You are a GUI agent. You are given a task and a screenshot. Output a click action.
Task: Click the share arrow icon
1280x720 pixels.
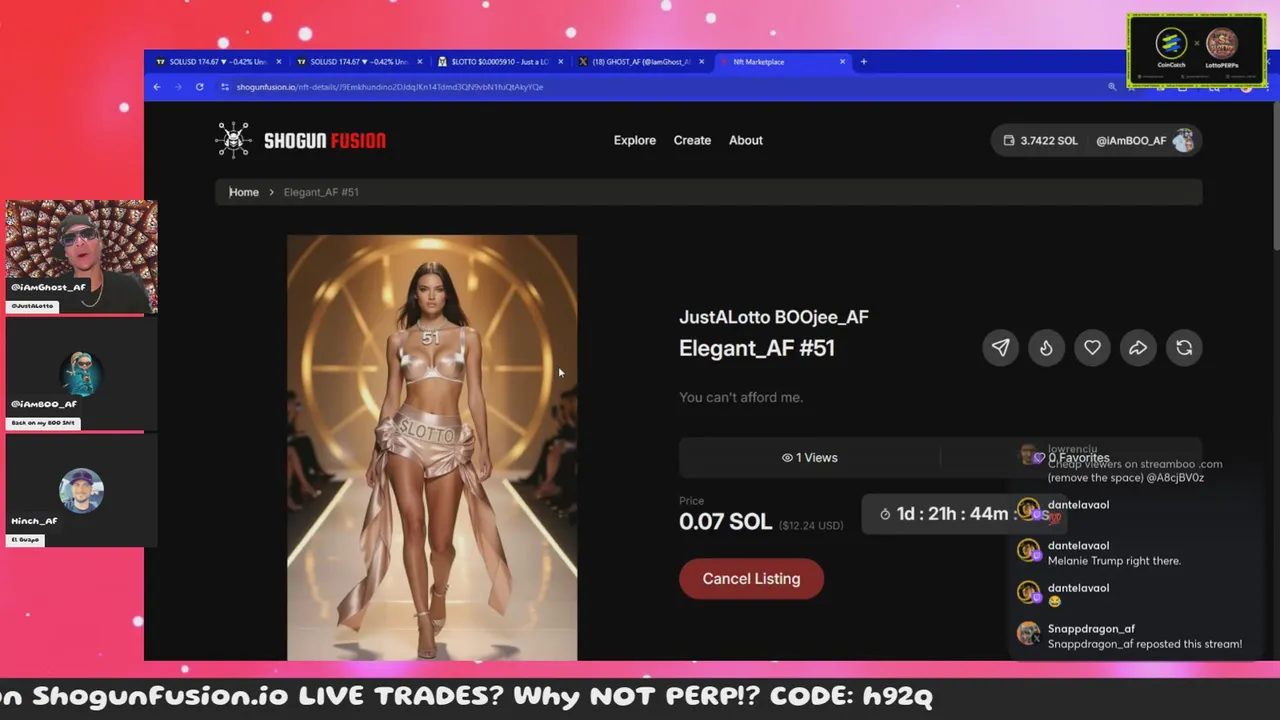[x=1138, y=348]
